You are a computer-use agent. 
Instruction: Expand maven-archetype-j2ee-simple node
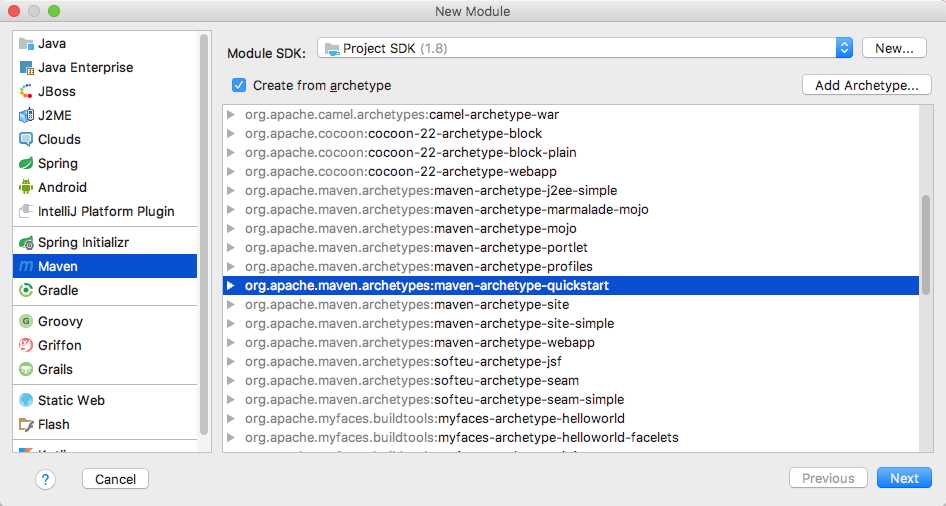point(231,191)
